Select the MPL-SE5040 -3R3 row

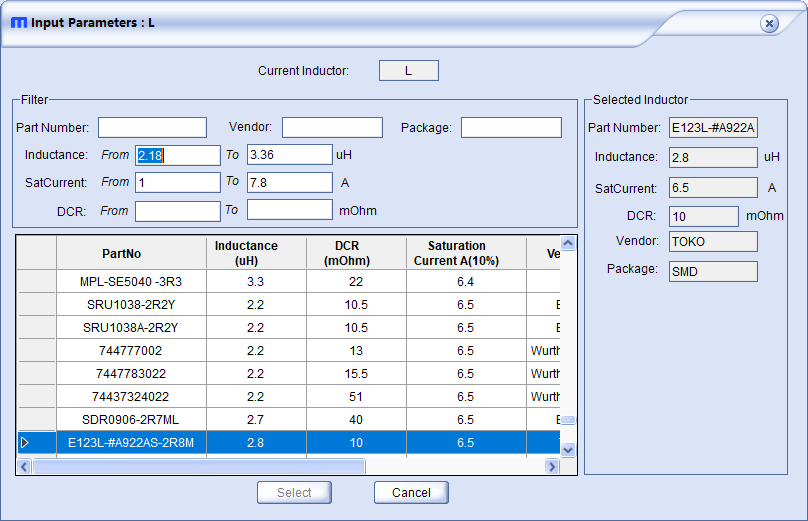tap(130, 282)
